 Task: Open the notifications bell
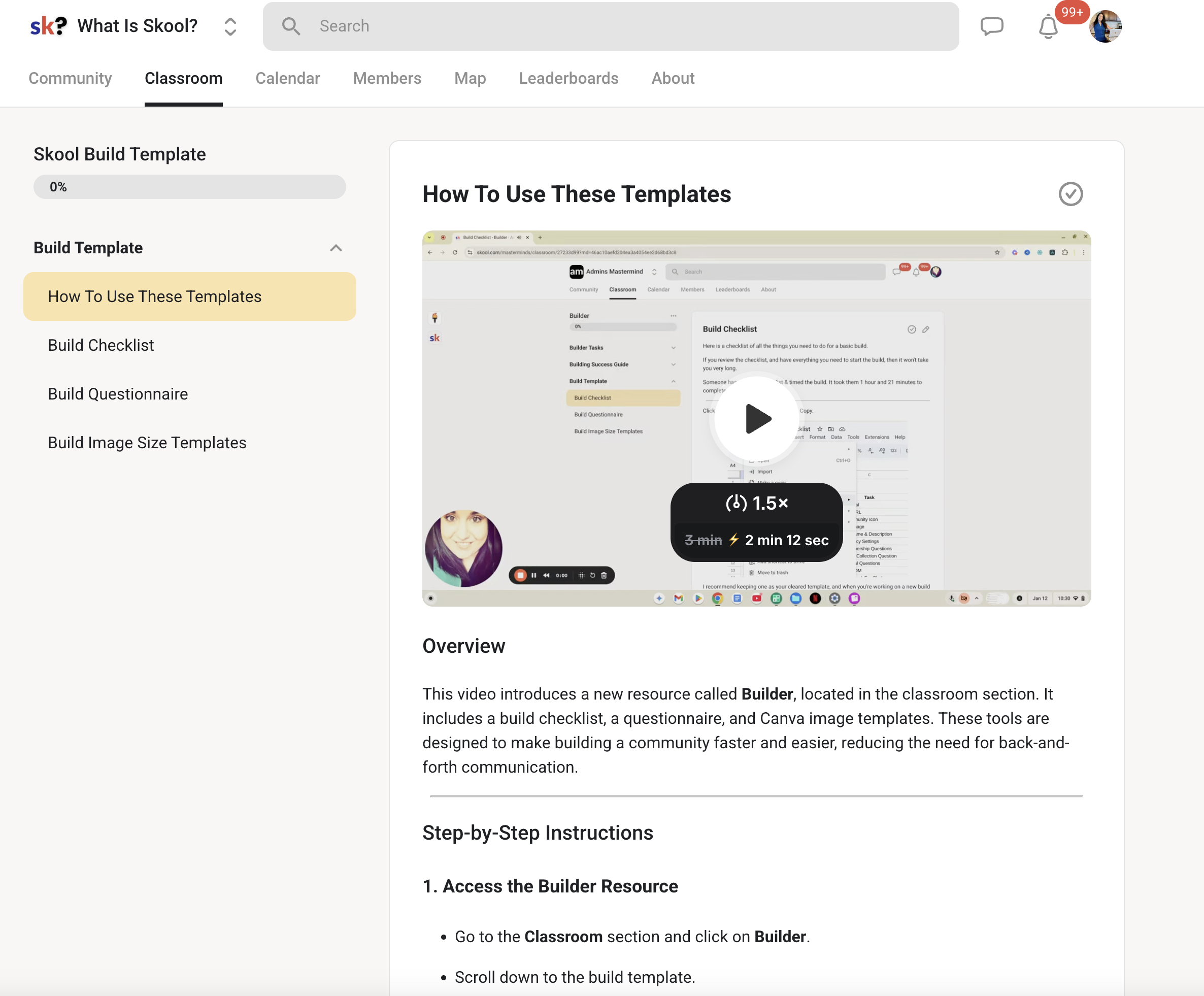tap(1048, 27)
